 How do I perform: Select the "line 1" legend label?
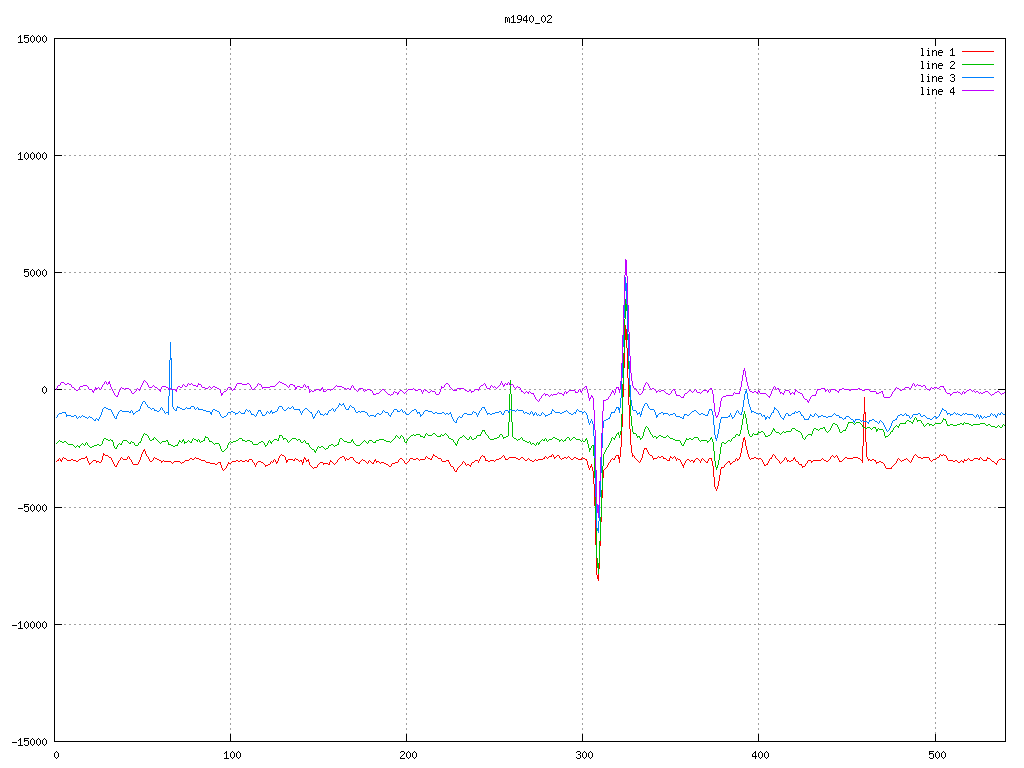pyautogui.click(x=937, y=52)
